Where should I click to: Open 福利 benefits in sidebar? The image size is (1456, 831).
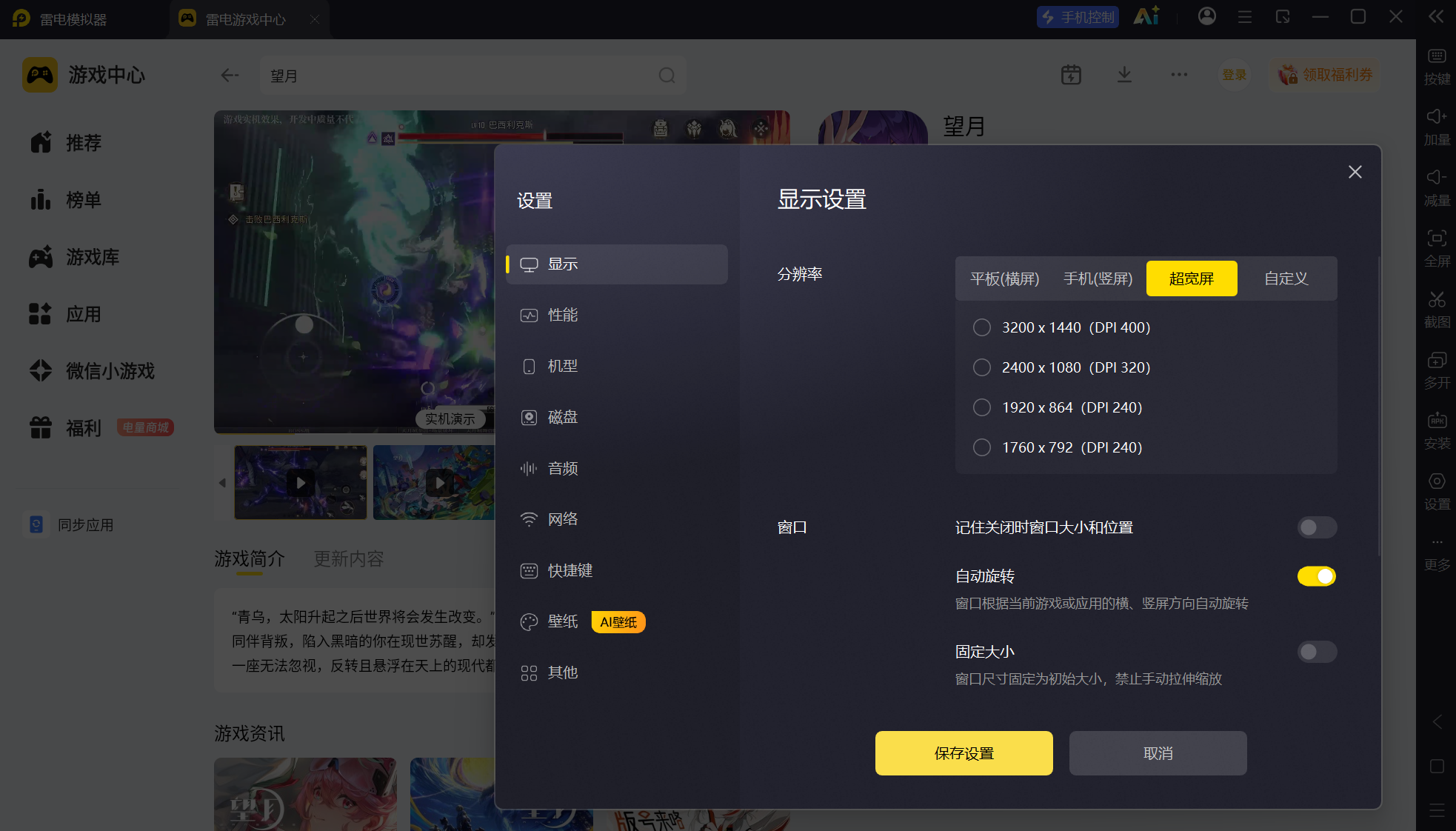click(x=65, y=428)
